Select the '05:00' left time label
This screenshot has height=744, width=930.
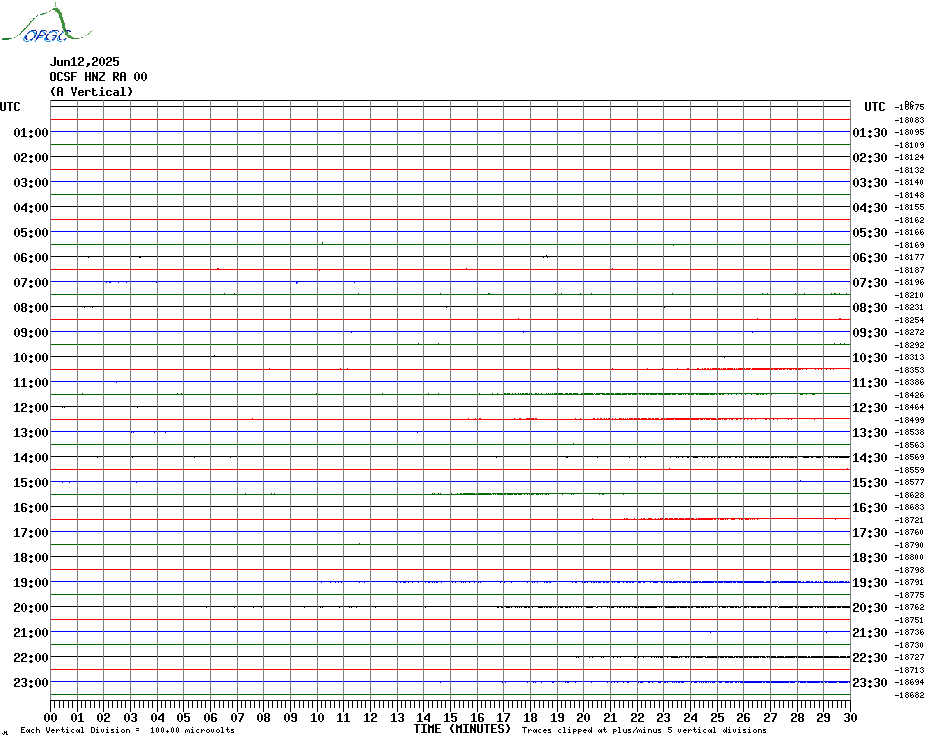(31, 233)
